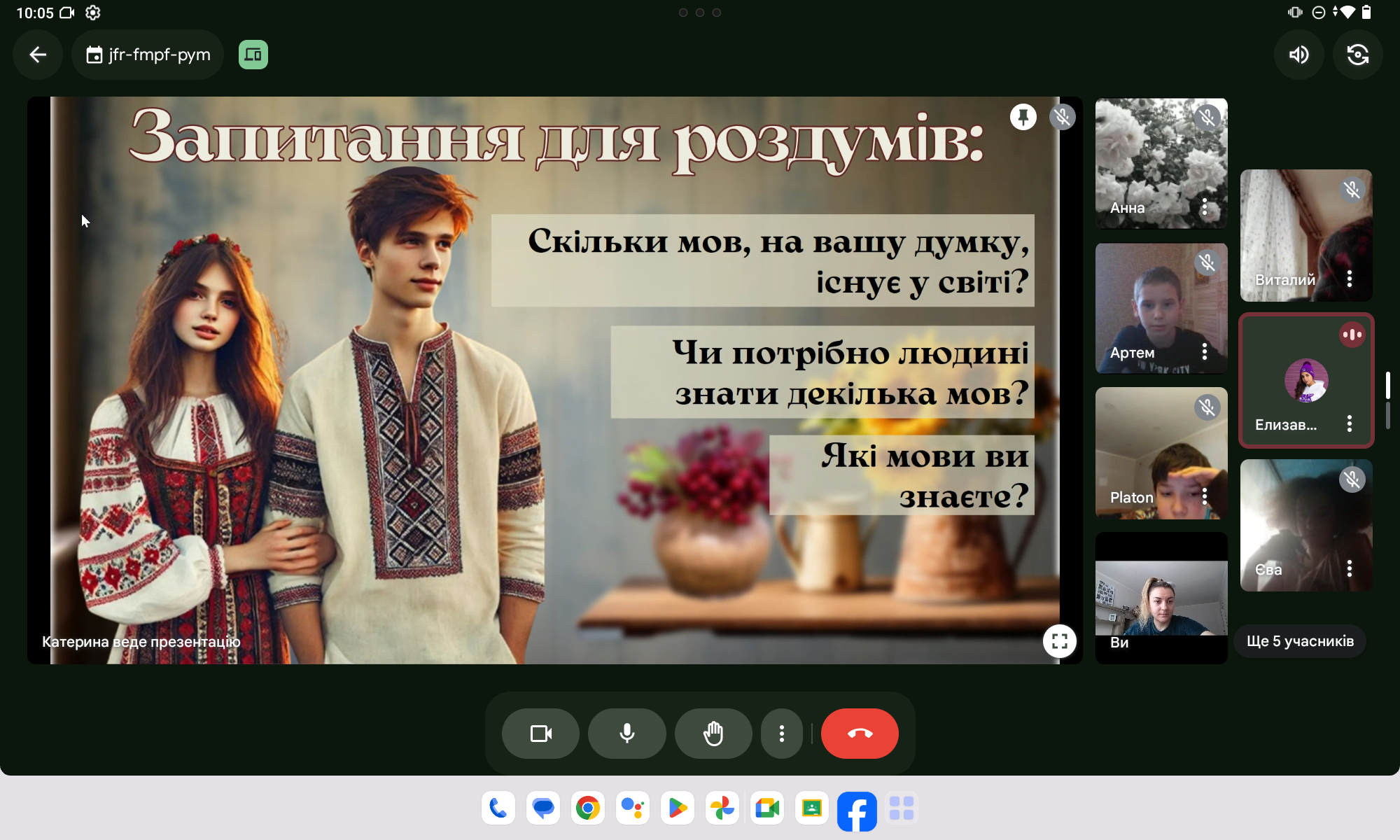The height and width of the screenshot is (840, 1400).
Task: Open Facebook from the taskbar
Action: (x=857, y=811)
